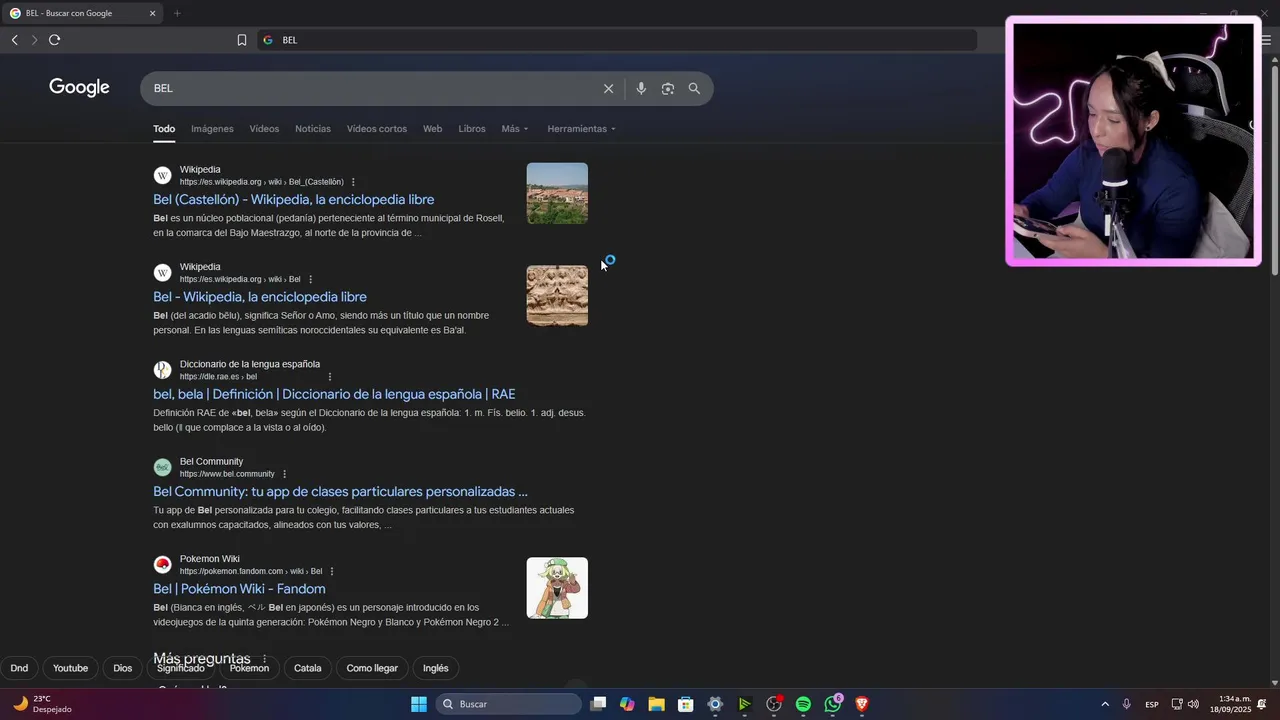Click the Google logo
Image resolution: width=1280 pixels, height=720 pixels.
point(79,88)
